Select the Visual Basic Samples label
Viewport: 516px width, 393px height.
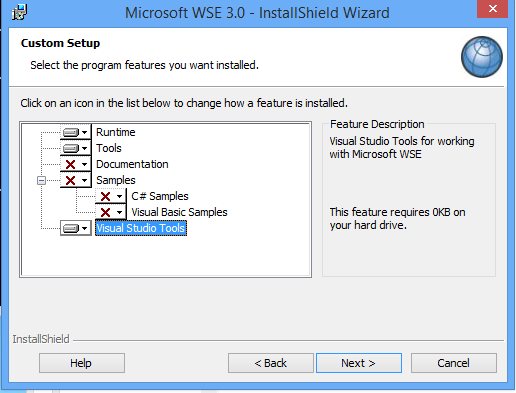pyautogui.click(x=179, y=212)
